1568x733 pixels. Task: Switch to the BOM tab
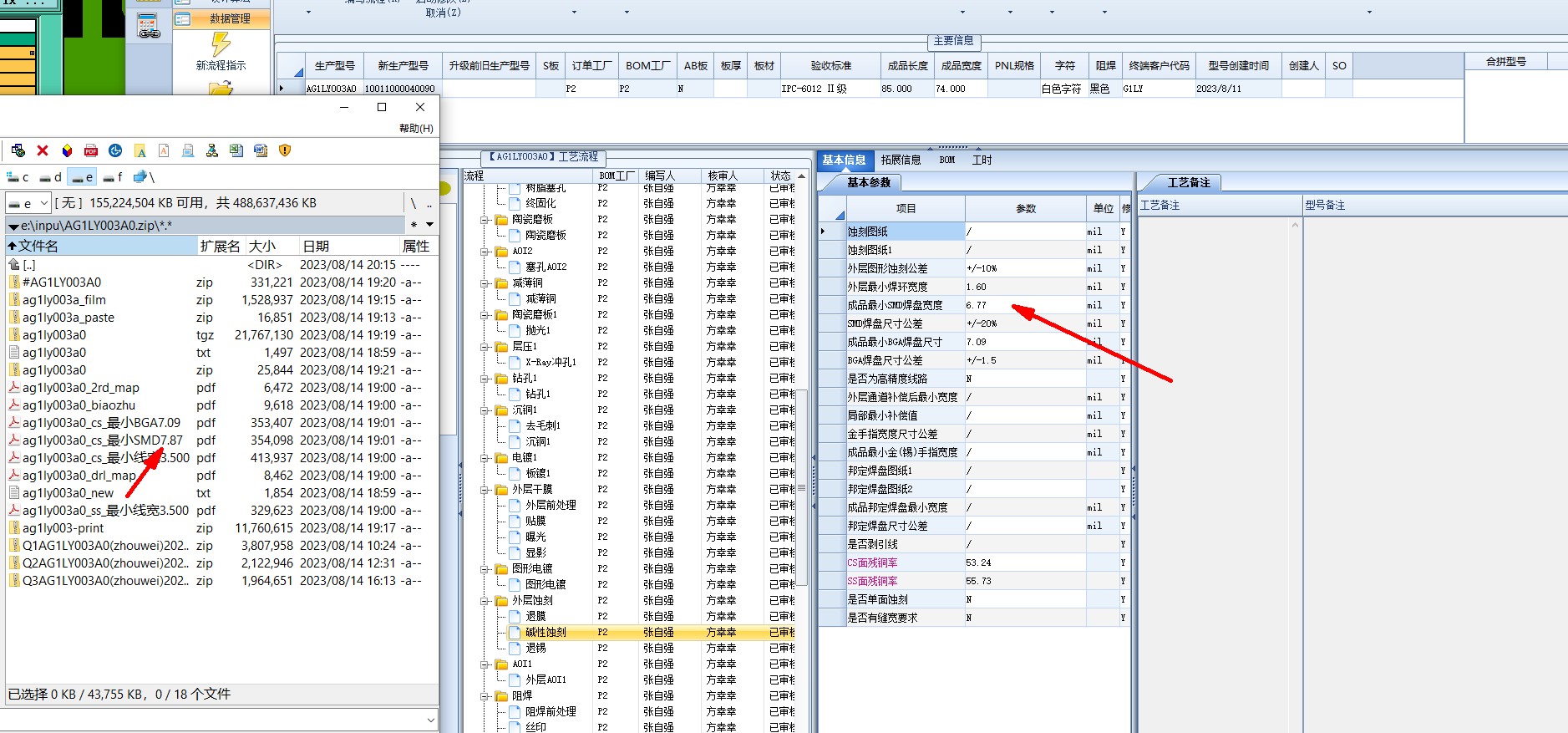[947, 160]
